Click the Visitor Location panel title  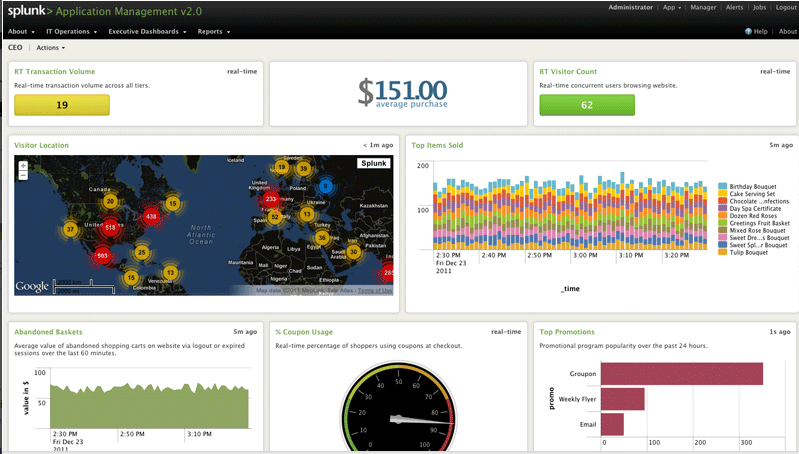tap(41, 145)
